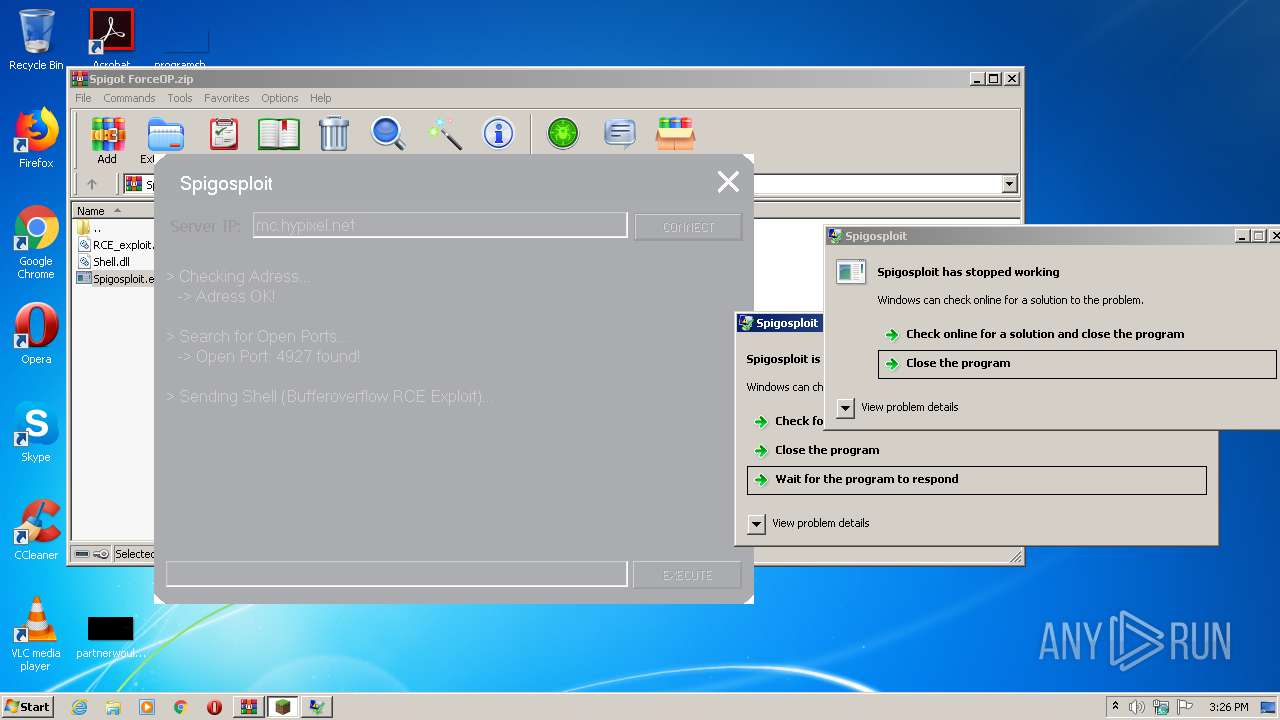This screenshot has width=1280, height=720.
Task: Select the parent folder '..' row
Action: coord(97,228)
